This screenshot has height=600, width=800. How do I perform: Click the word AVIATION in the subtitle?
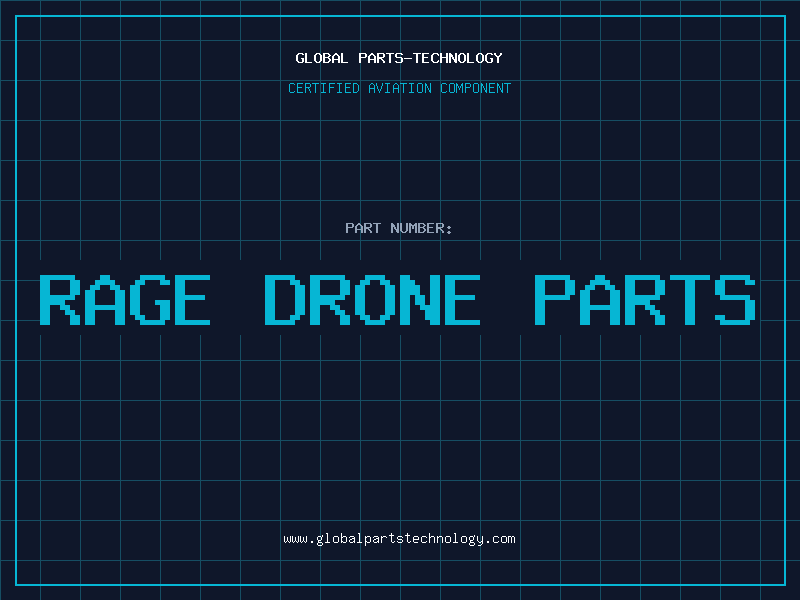pos(399,88)
